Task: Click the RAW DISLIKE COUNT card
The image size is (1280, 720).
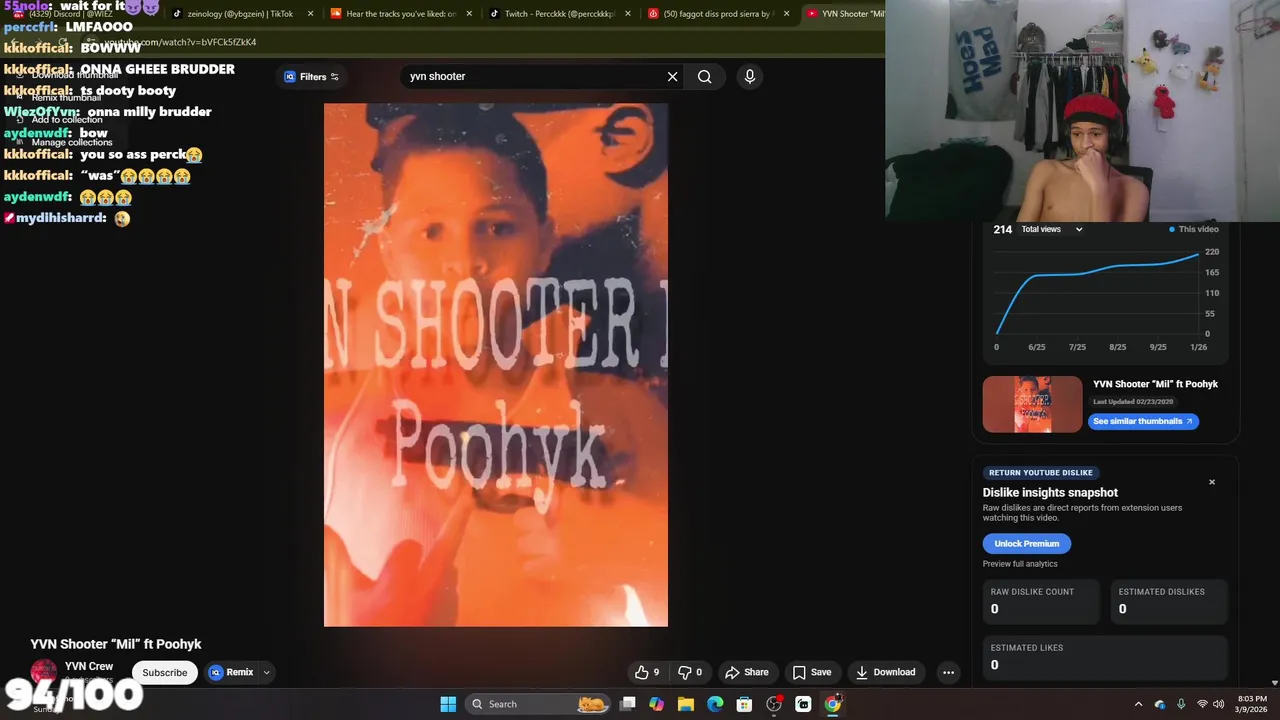Action: click(1041, 601)
